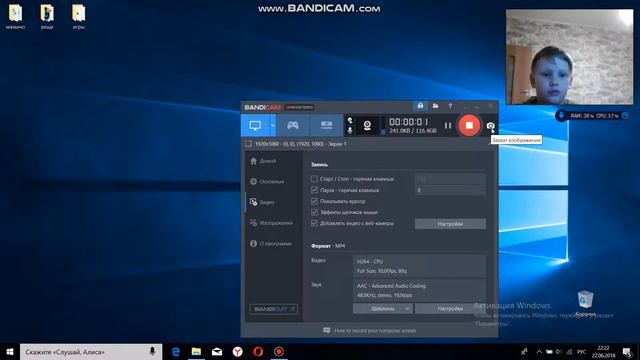
Task: Show hidden system tray icons chevron
Action: tap(539, 352)
